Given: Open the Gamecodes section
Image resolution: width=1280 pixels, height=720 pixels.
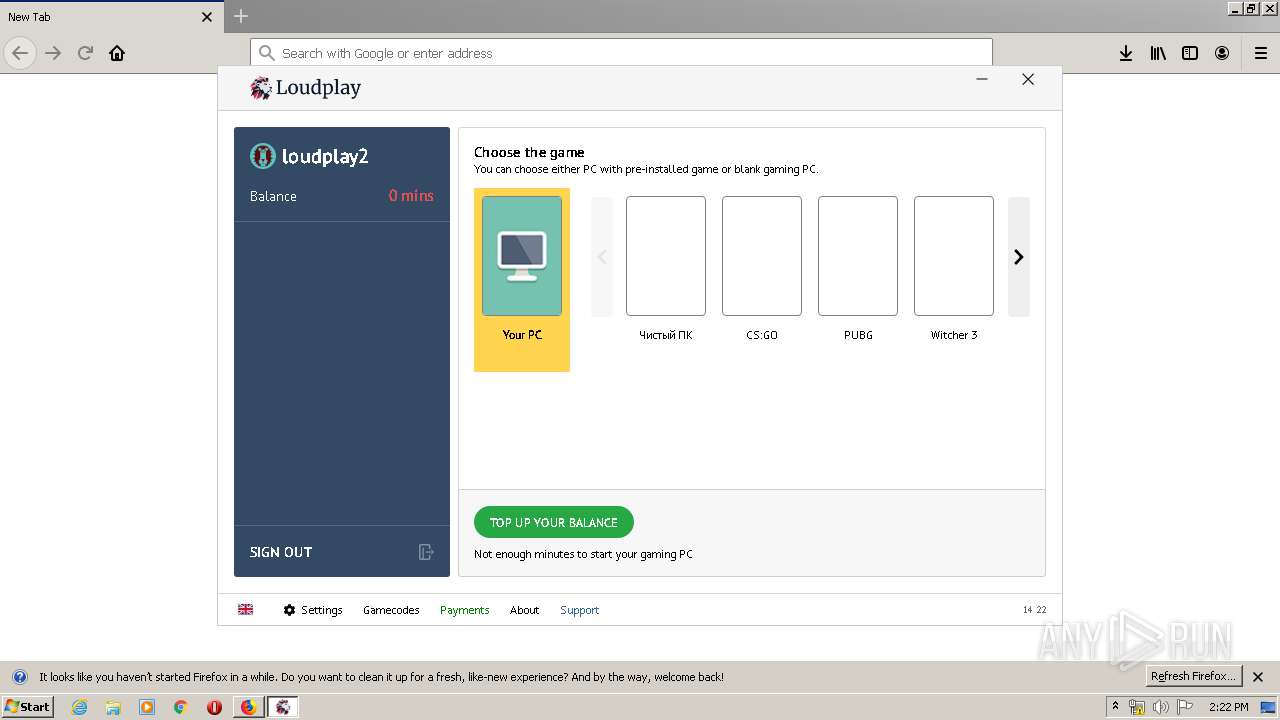Looking at the screenshot, I should (x=391, y=610).
